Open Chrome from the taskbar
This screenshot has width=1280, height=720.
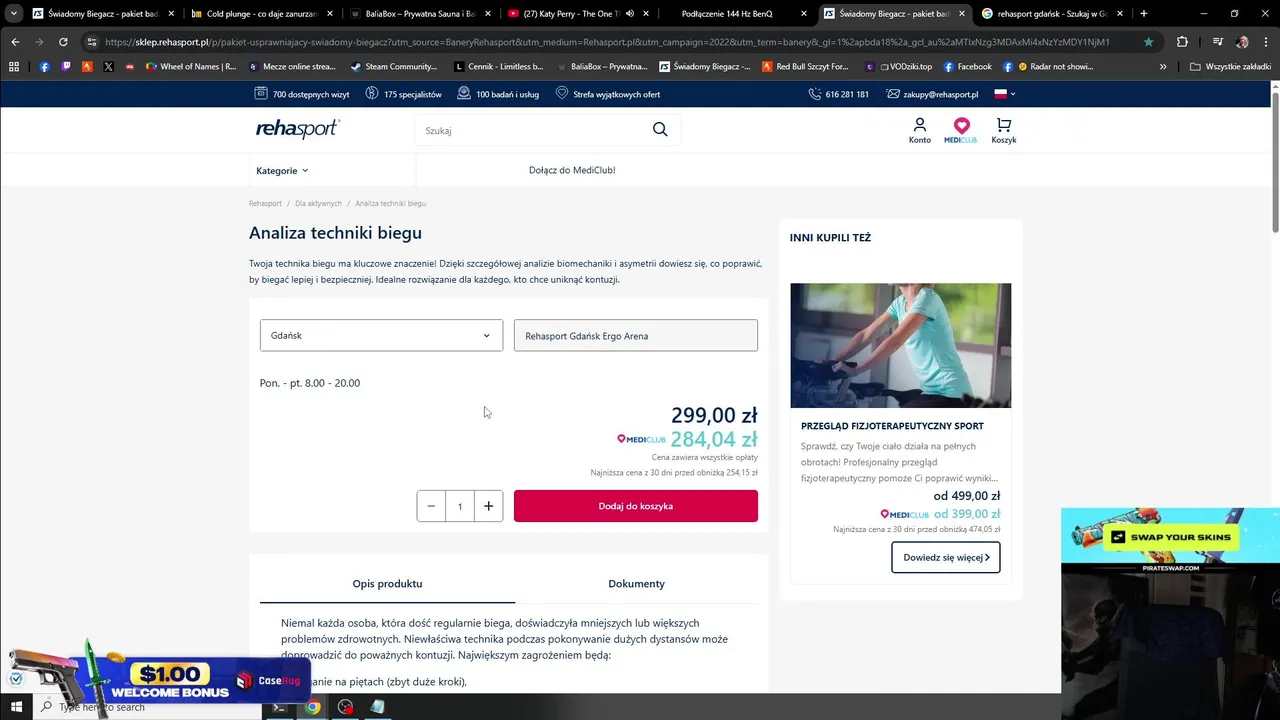click(x=313, y=707)
